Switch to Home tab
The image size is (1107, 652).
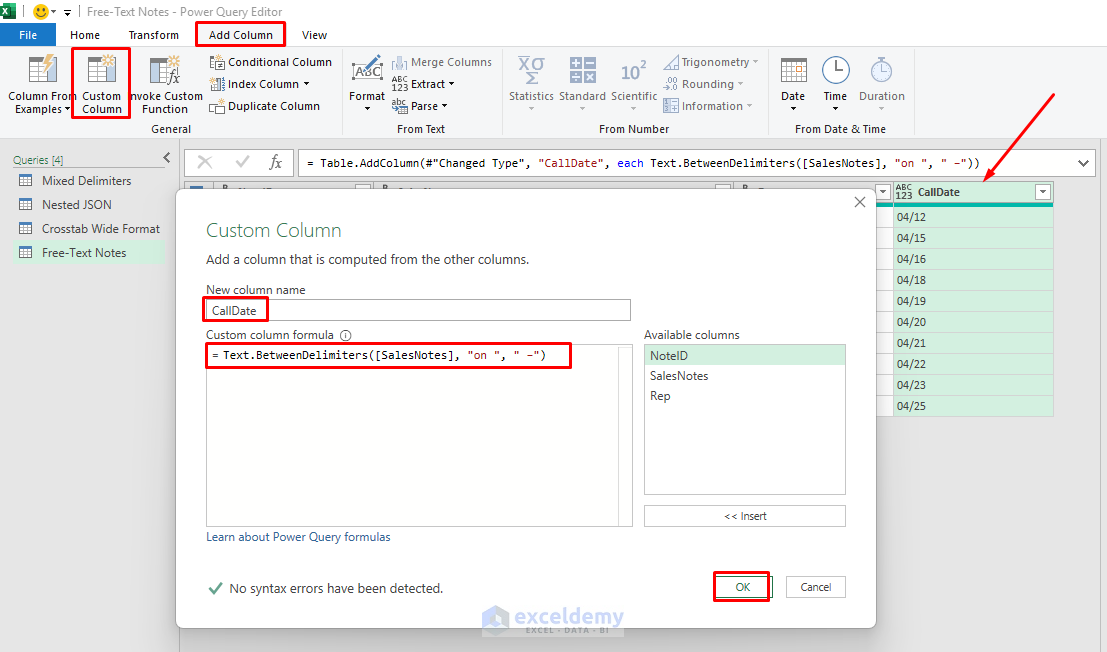85,35
